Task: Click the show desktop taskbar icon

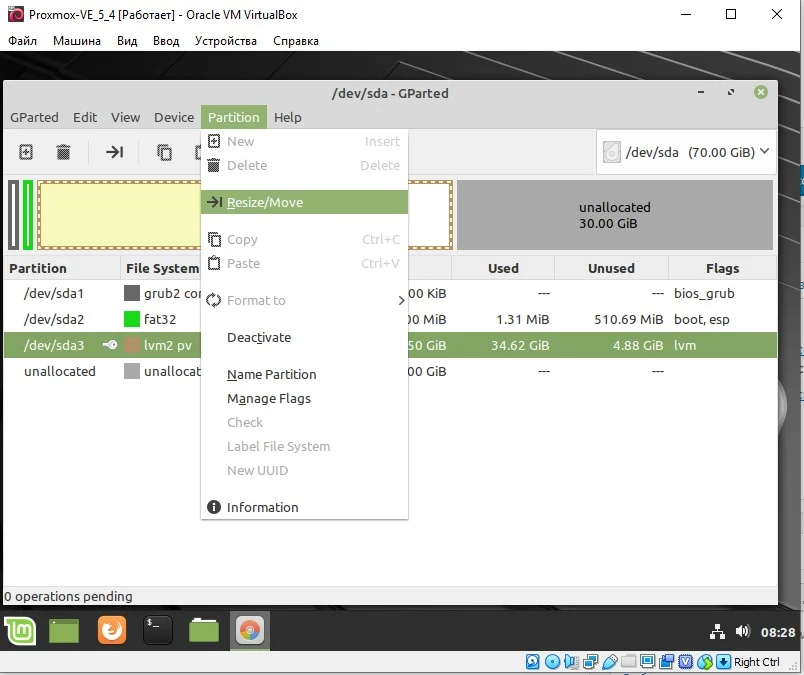Action: click(x=64, y=630)
